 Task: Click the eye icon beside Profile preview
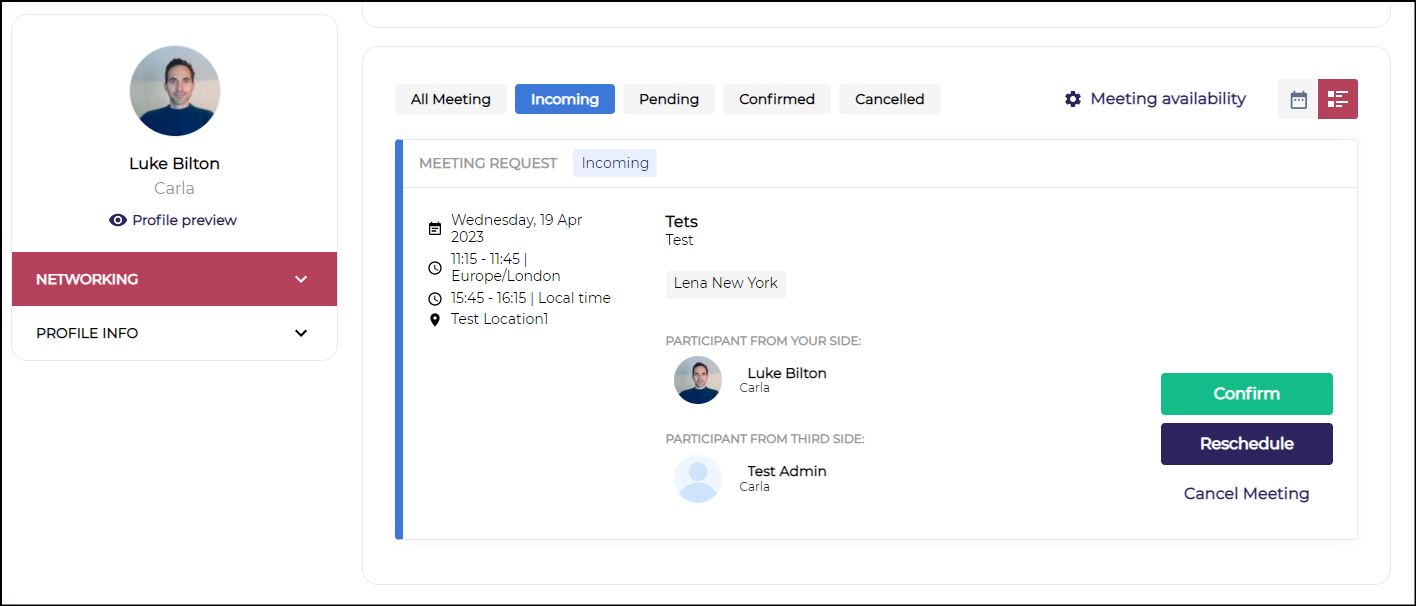point(118,220)
